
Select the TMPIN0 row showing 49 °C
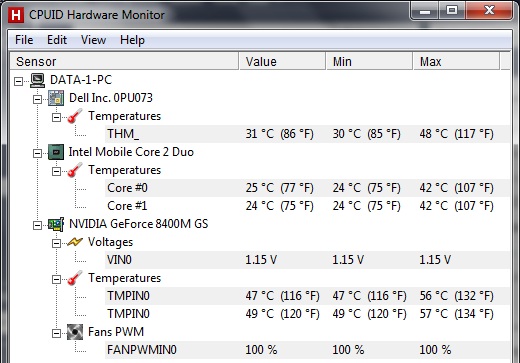click(x=307, y=314)
